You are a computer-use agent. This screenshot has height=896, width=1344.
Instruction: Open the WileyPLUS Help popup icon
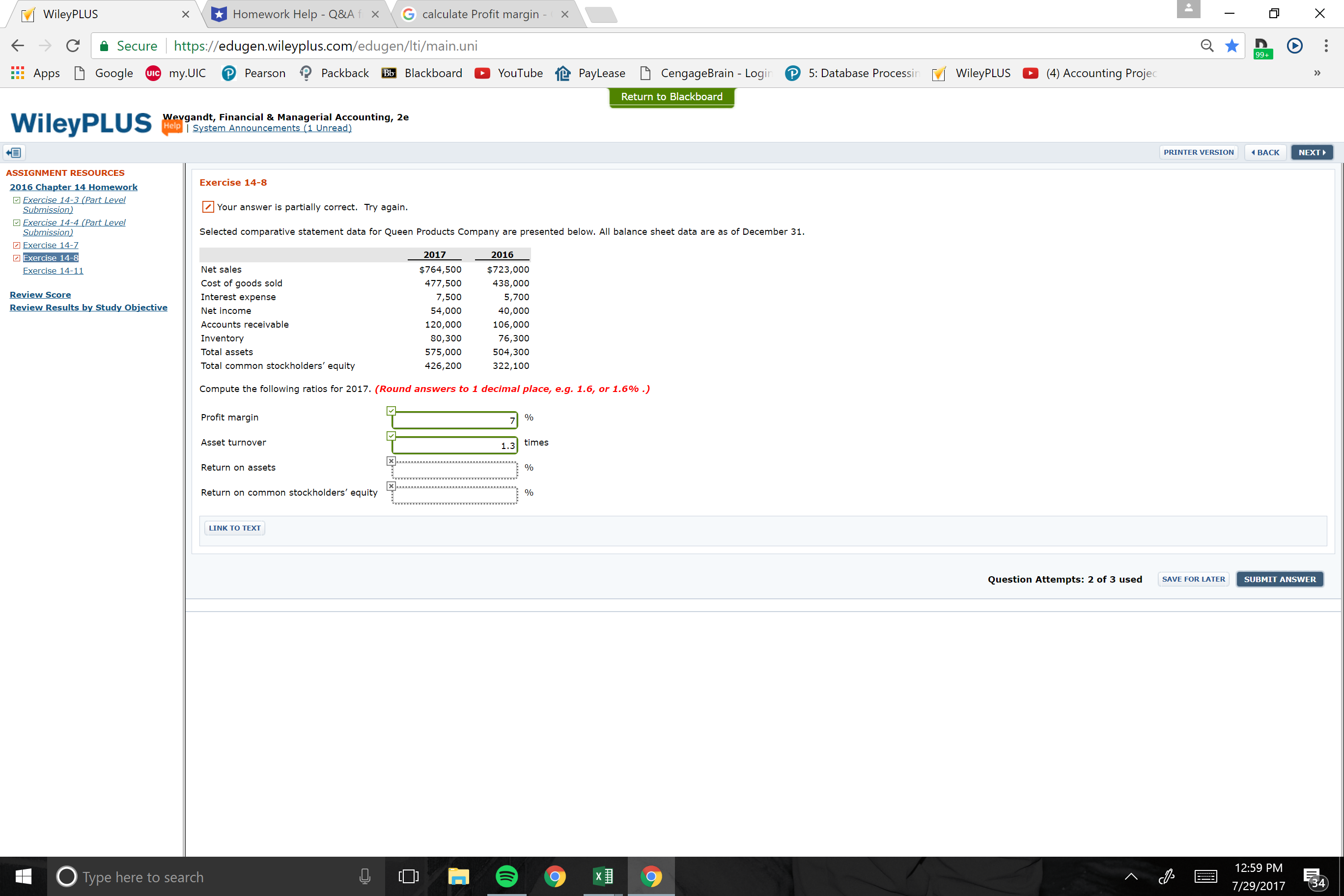[172, 126]
